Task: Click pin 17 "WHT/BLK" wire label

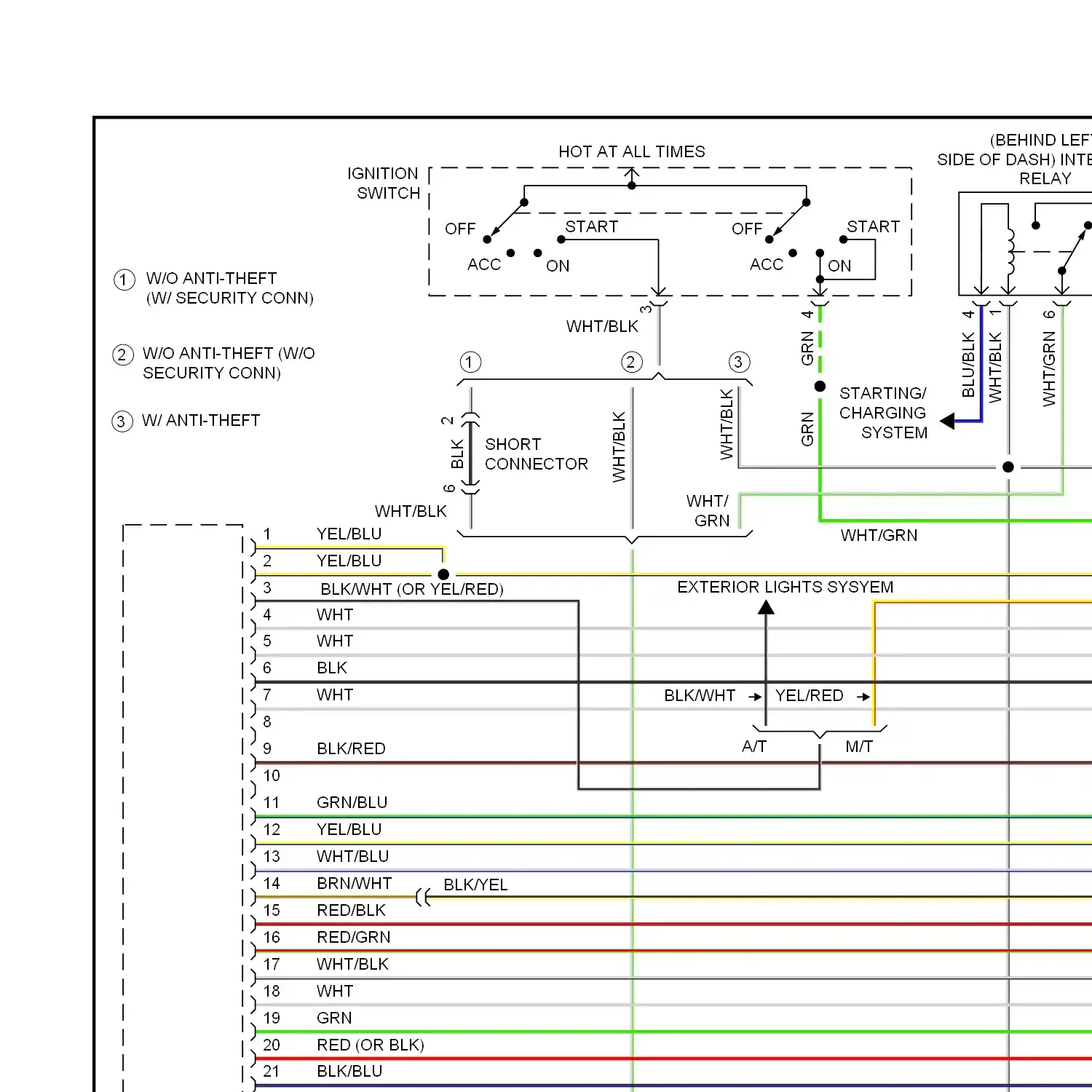Action: tap(352, 964)
